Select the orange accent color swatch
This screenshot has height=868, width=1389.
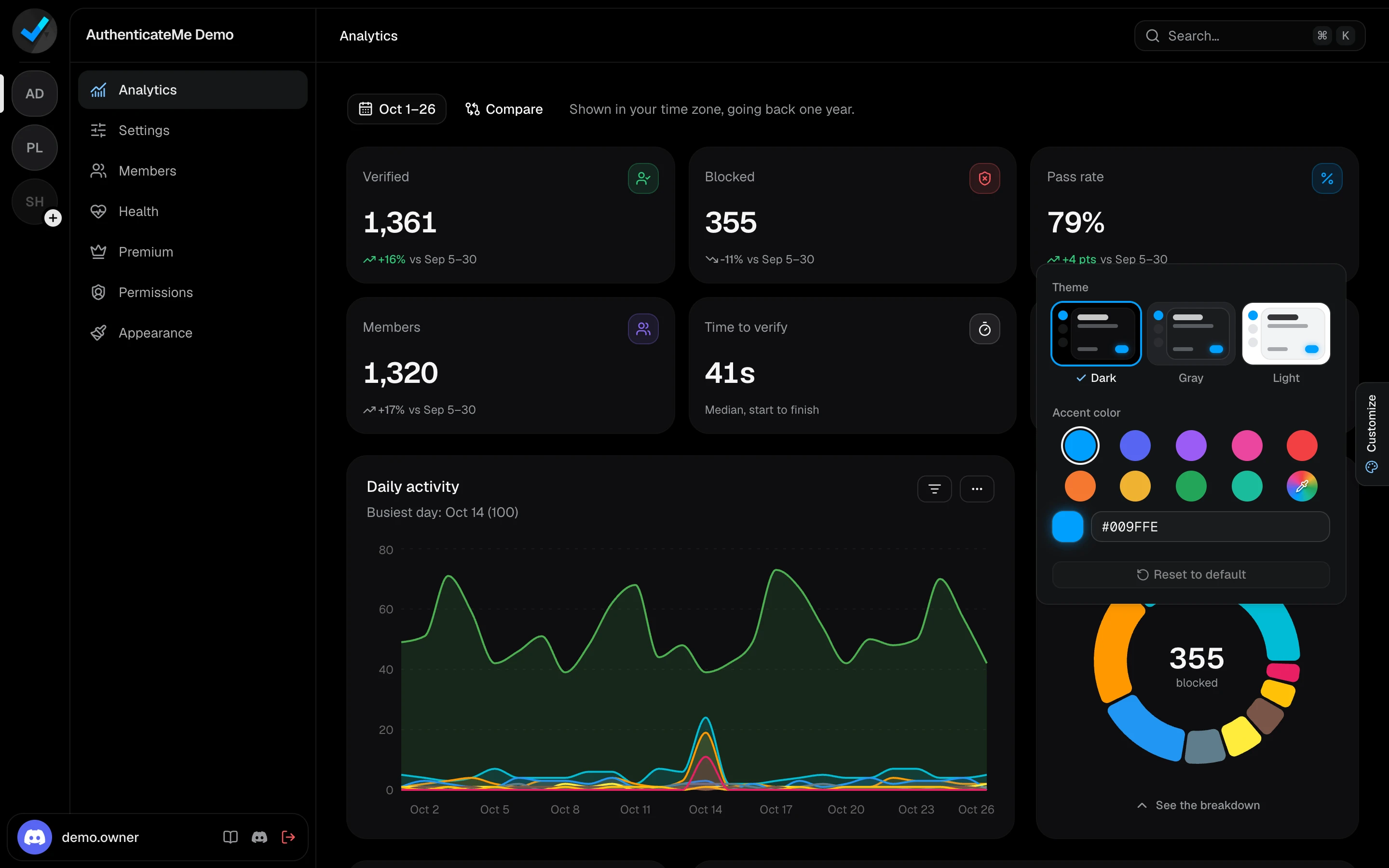(x=1080, y=486)
